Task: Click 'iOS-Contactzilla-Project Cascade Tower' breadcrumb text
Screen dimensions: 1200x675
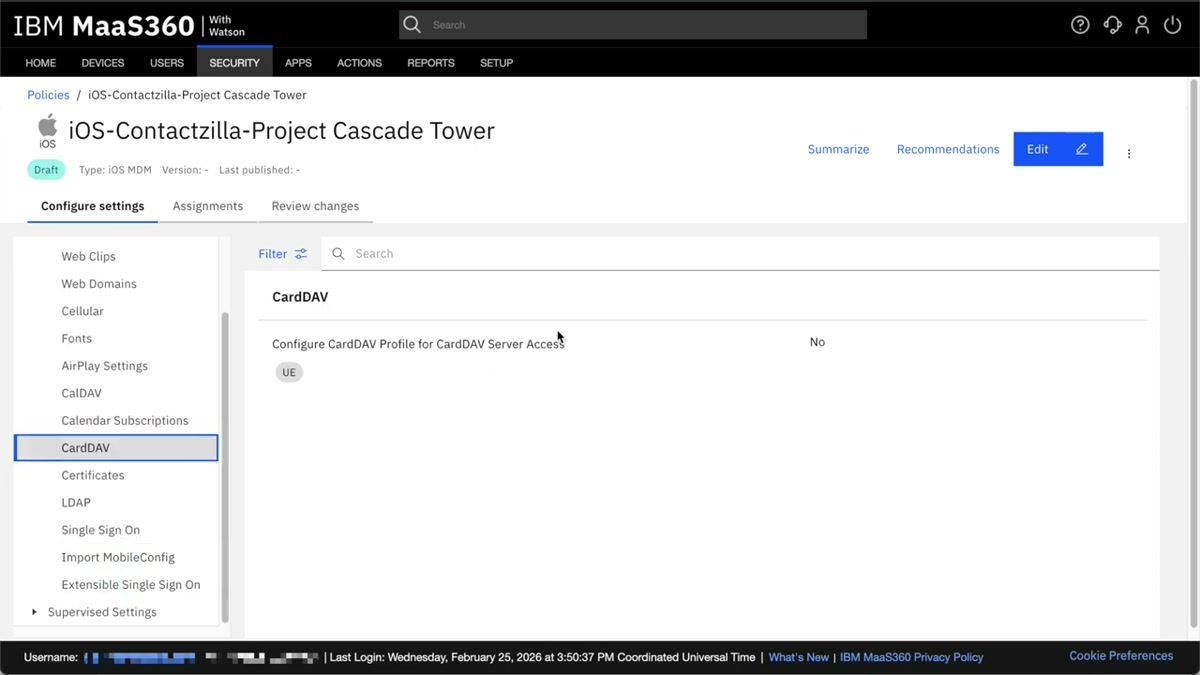Action: click(x=197, y=95)
